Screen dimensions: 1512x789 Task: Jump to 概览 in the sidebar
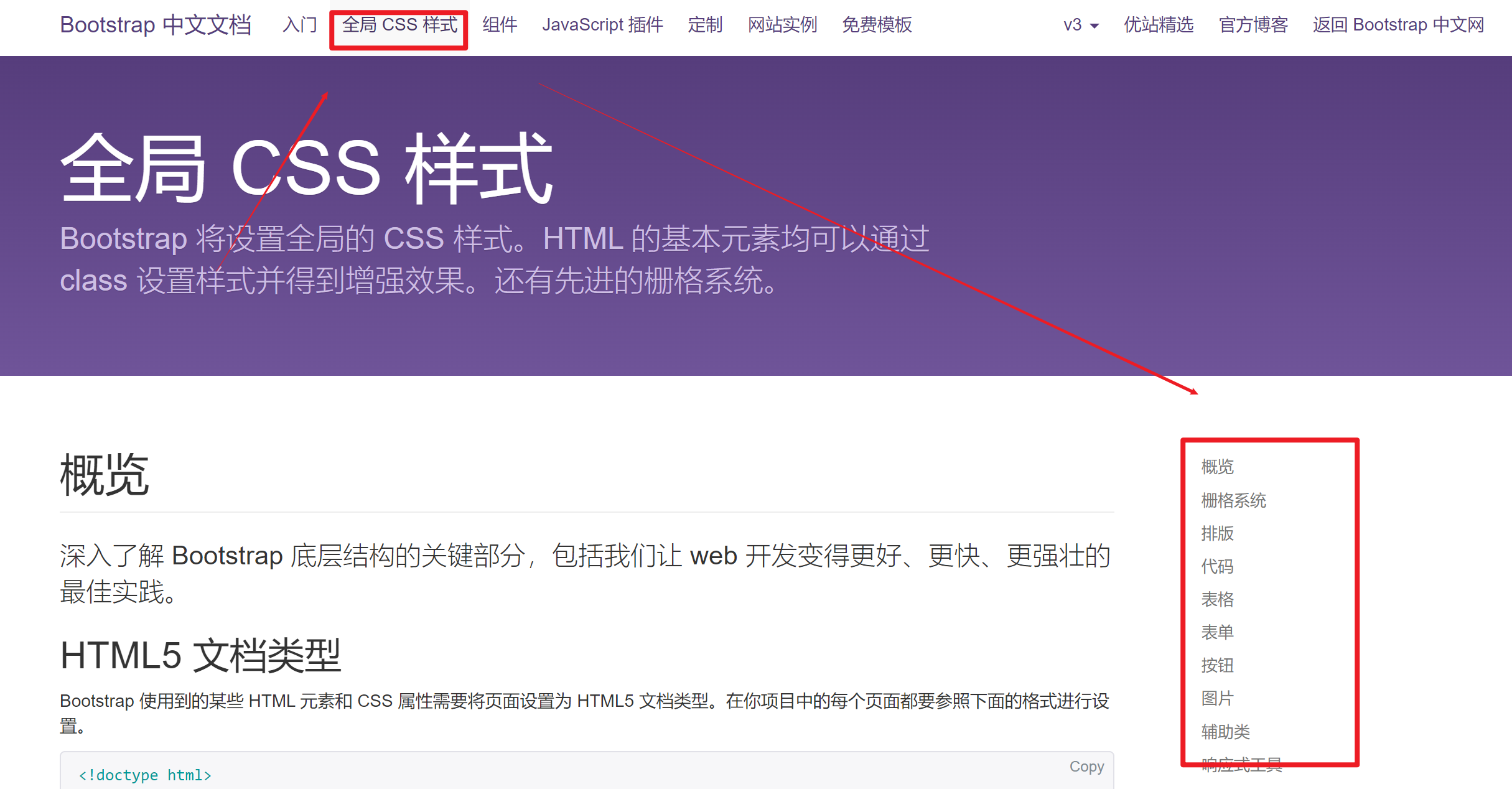pos(1217,467)
